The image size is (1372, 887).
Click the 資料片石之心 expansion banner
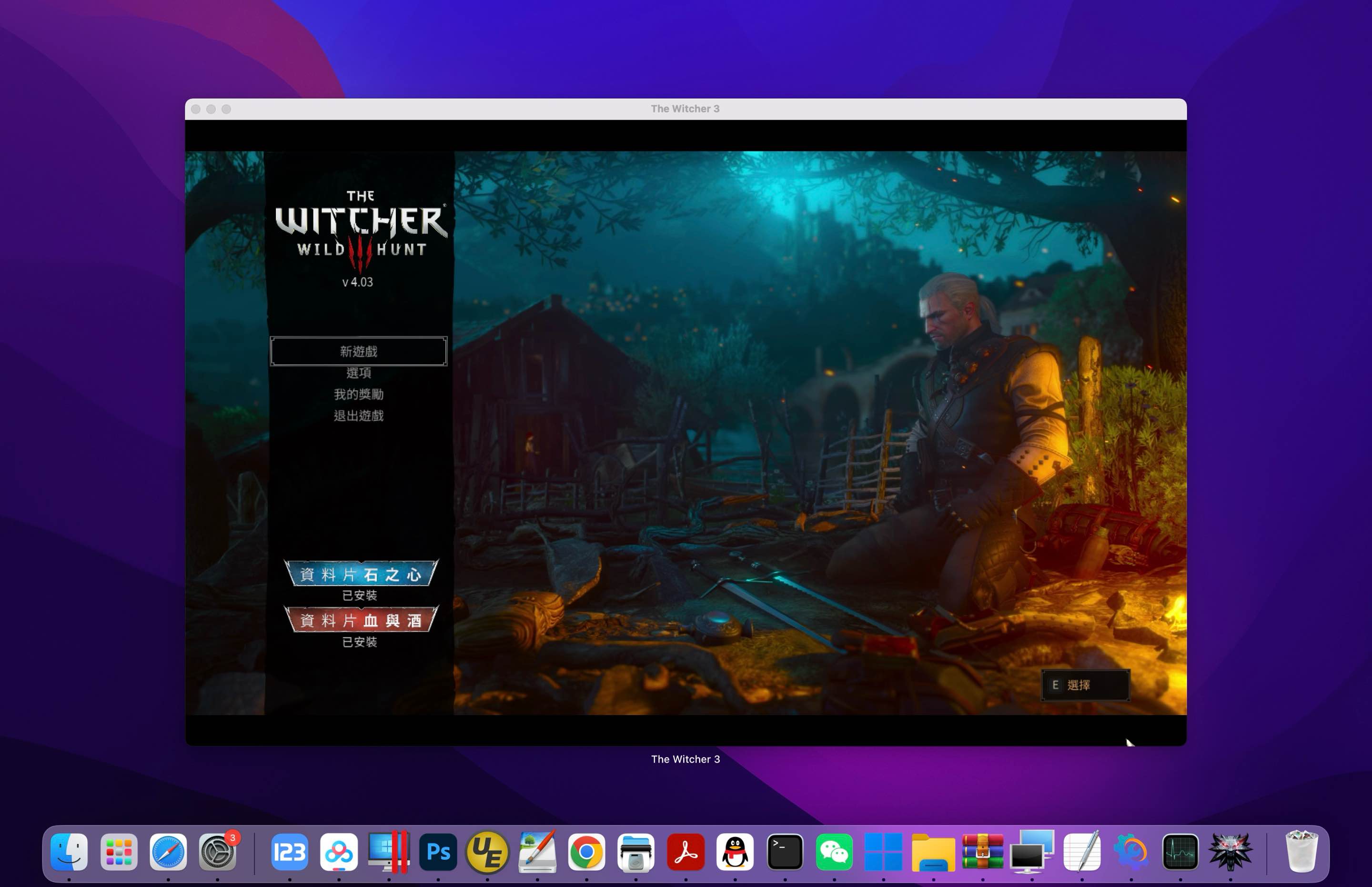click(x=361, y=573)
